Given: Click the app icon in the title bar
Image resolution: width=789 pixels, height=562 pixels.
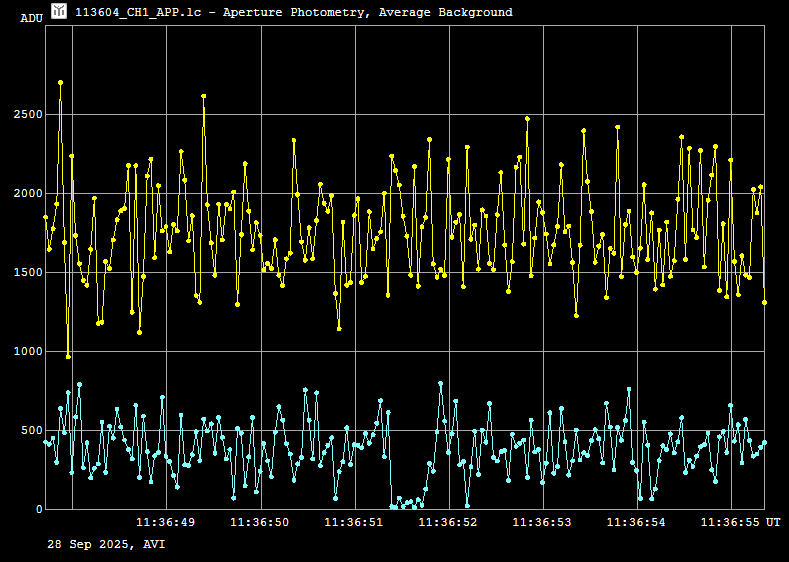Looking at the screenshot, I should pyautogui.click(x=59, y=12).
